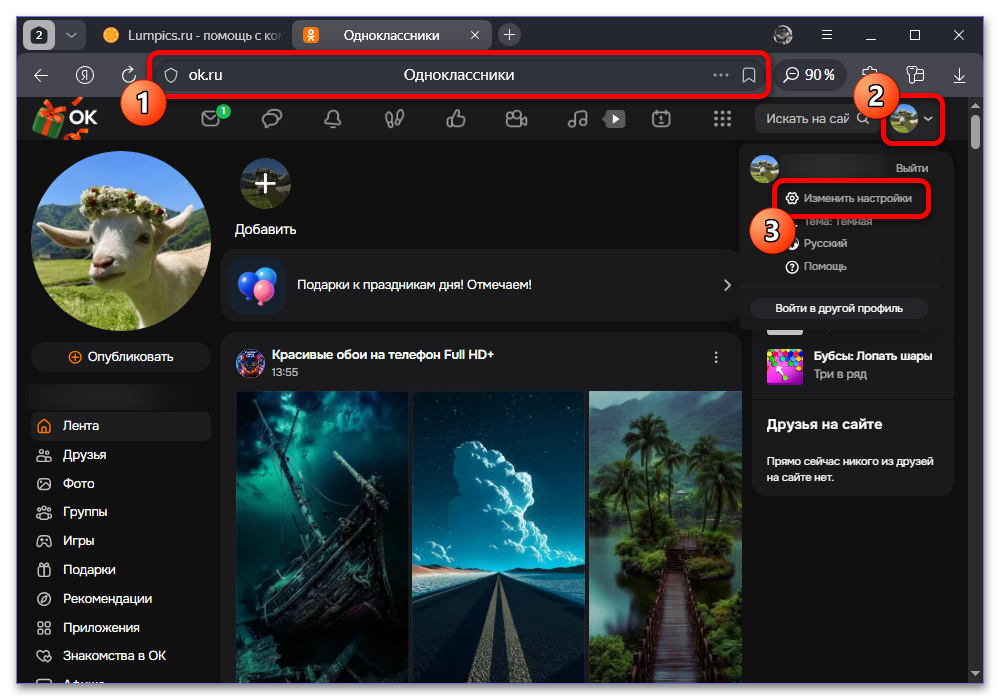Open the shipwreck wallpaper image
This screenshot has width=1000, height=700.
[x=322, y=537]
